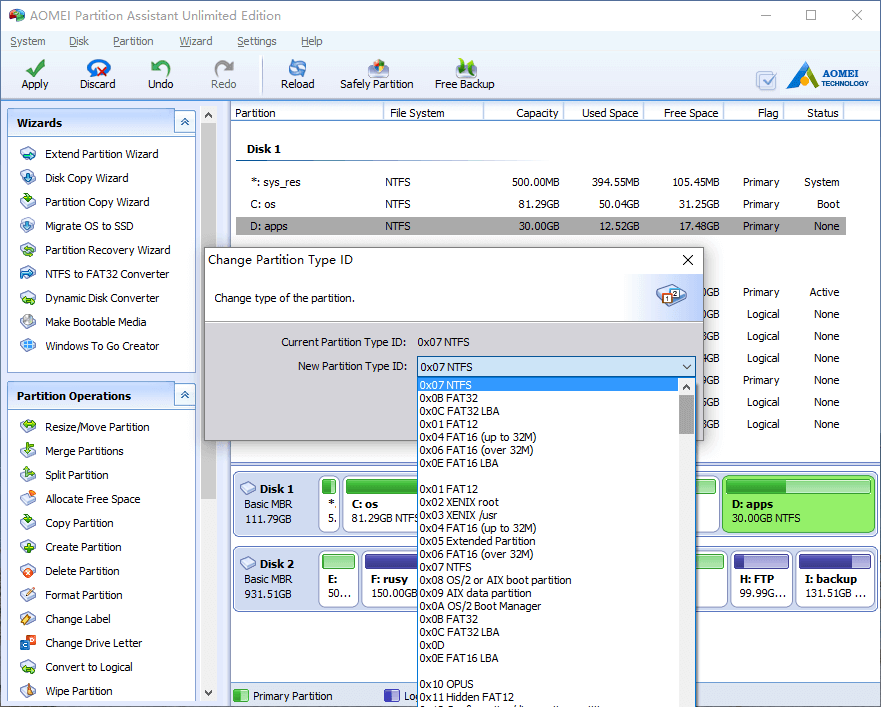The height and width of the screenshot is (707, 881).
Task: Open Safely Partition tool
Action: click(377, 75)
